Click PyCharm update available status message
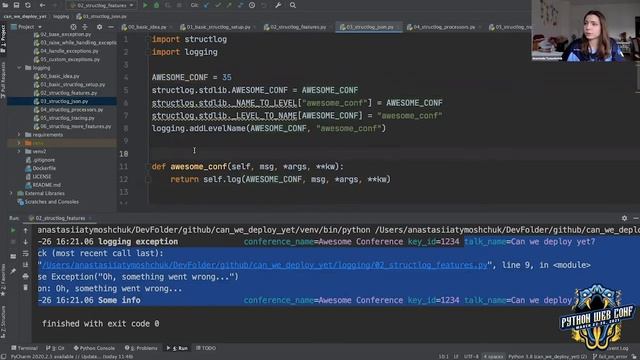Screen dimensions: 640x360 [72, 357]
